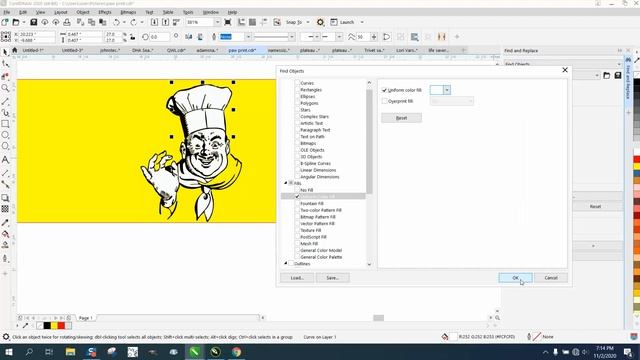The width and height of the screenshot is (640, 360).
Task: Select the Interactive Fill tool in the toolbox
Action: pos(5,234)
